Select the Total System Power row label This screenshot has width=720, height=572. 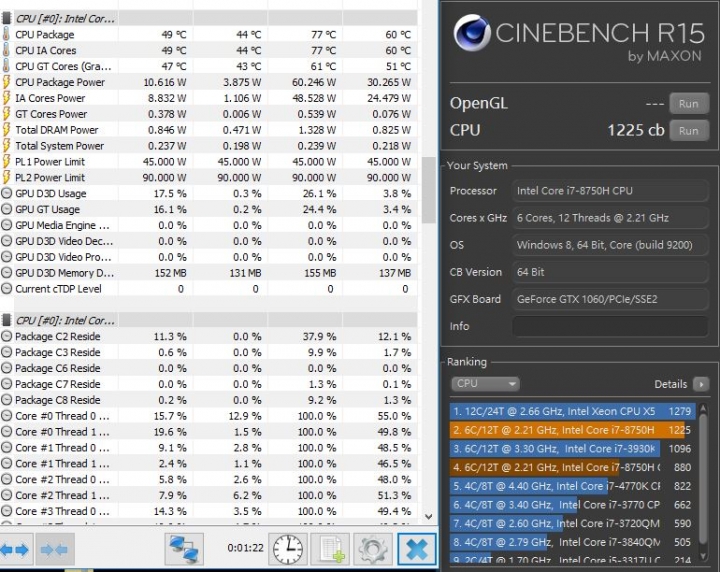[60, 146]
